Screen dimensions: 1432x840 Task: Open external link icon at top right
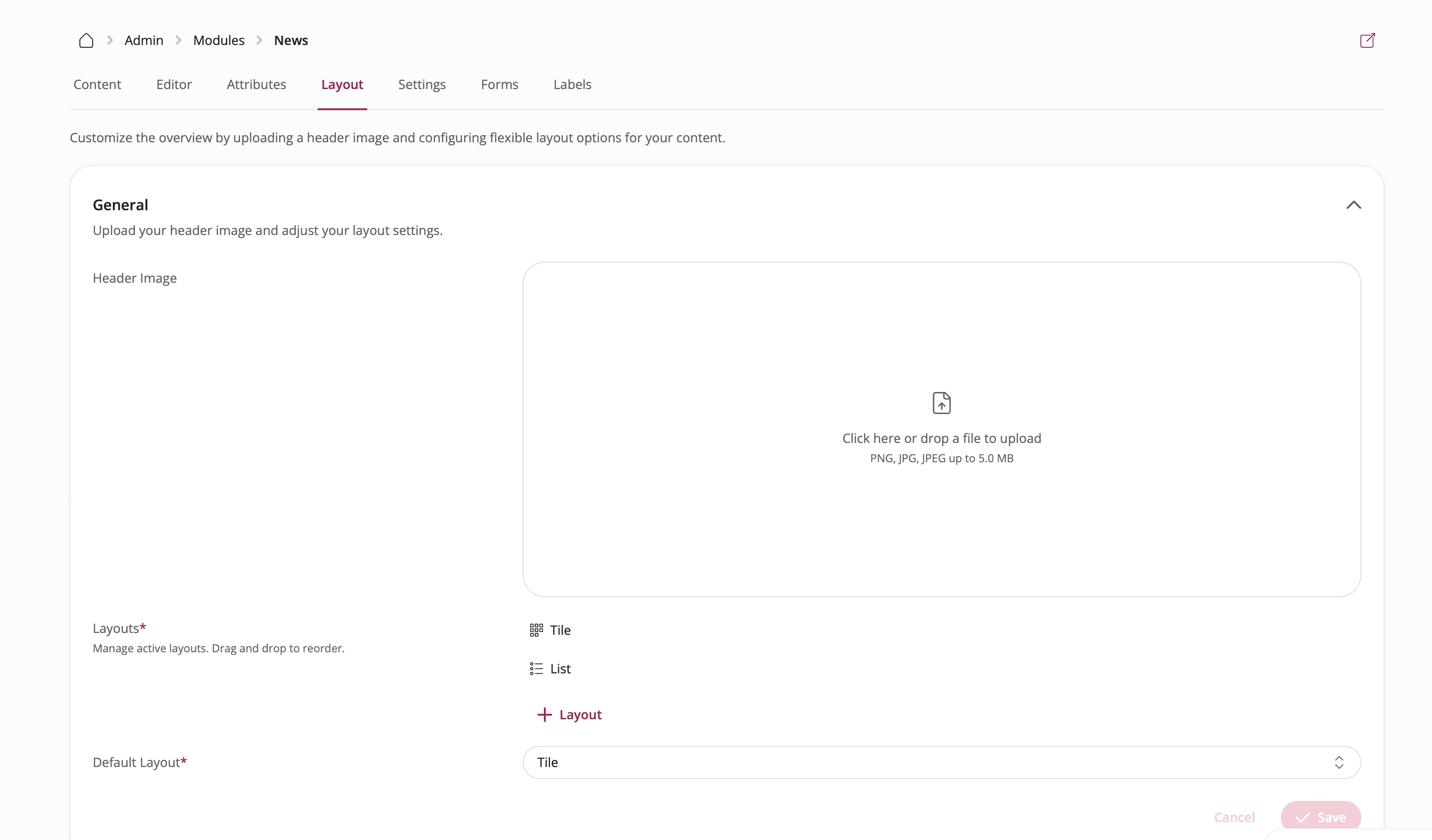1367,40
